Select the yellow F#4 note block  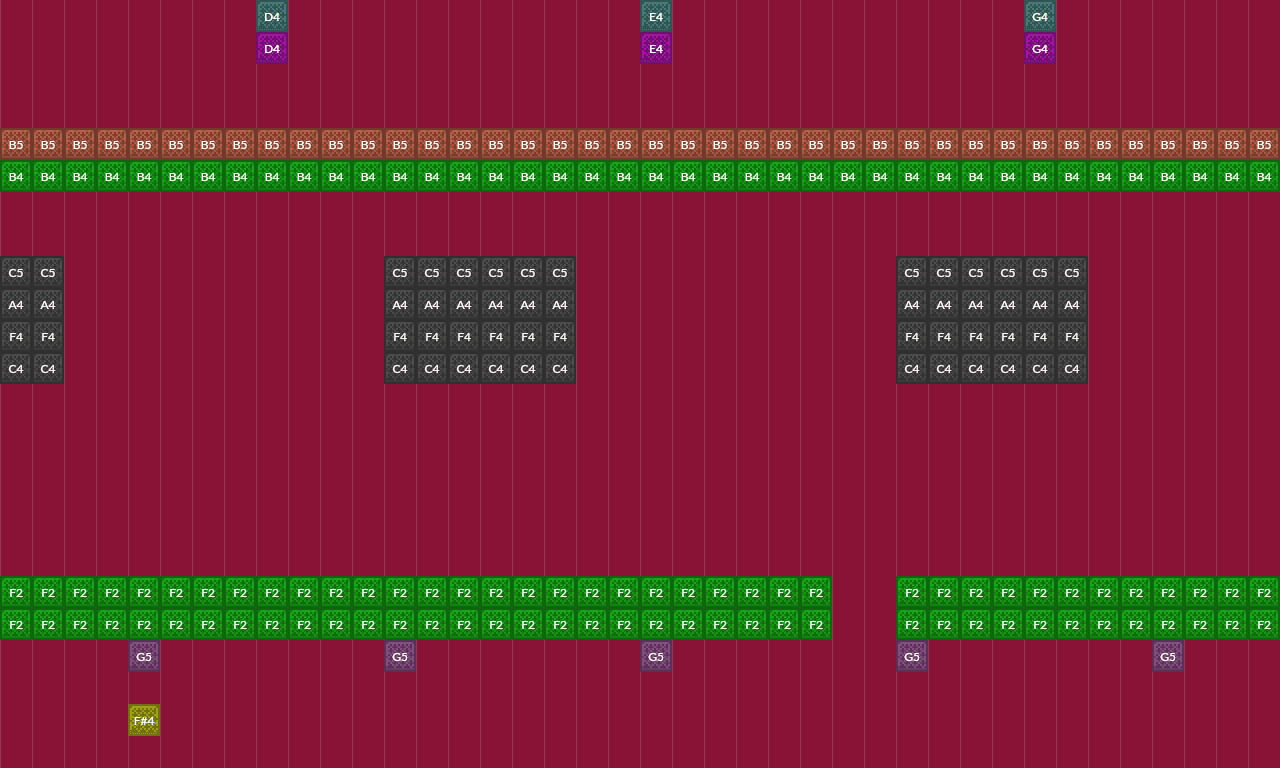coord(144,720)
